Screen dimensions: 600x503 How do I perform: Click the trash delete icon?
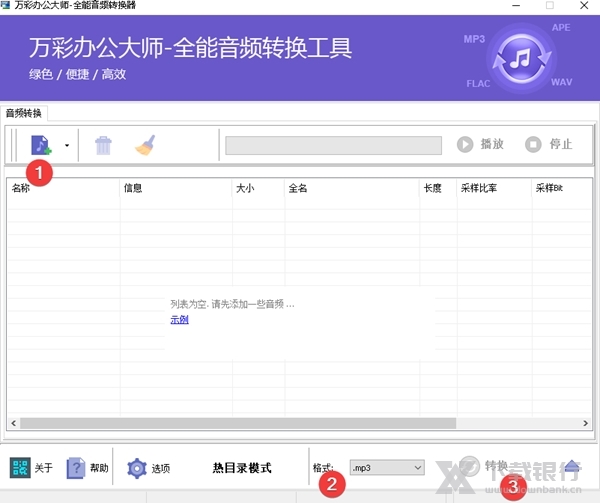coord(103,145)
